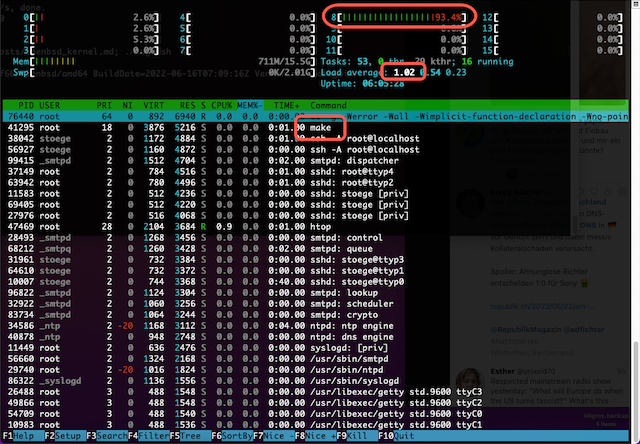Open republik.ch link in background window
The image size is (640, 444).
coord(543,306)
